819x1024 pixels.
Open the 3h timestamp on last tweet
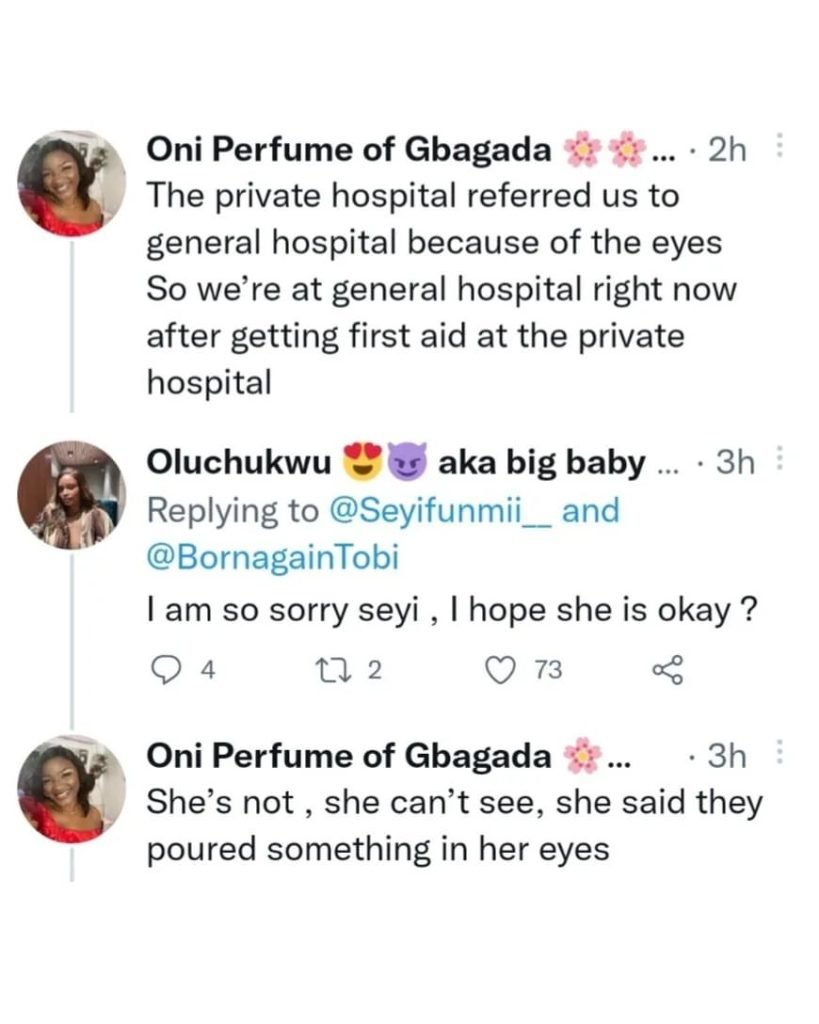(727, 756)
